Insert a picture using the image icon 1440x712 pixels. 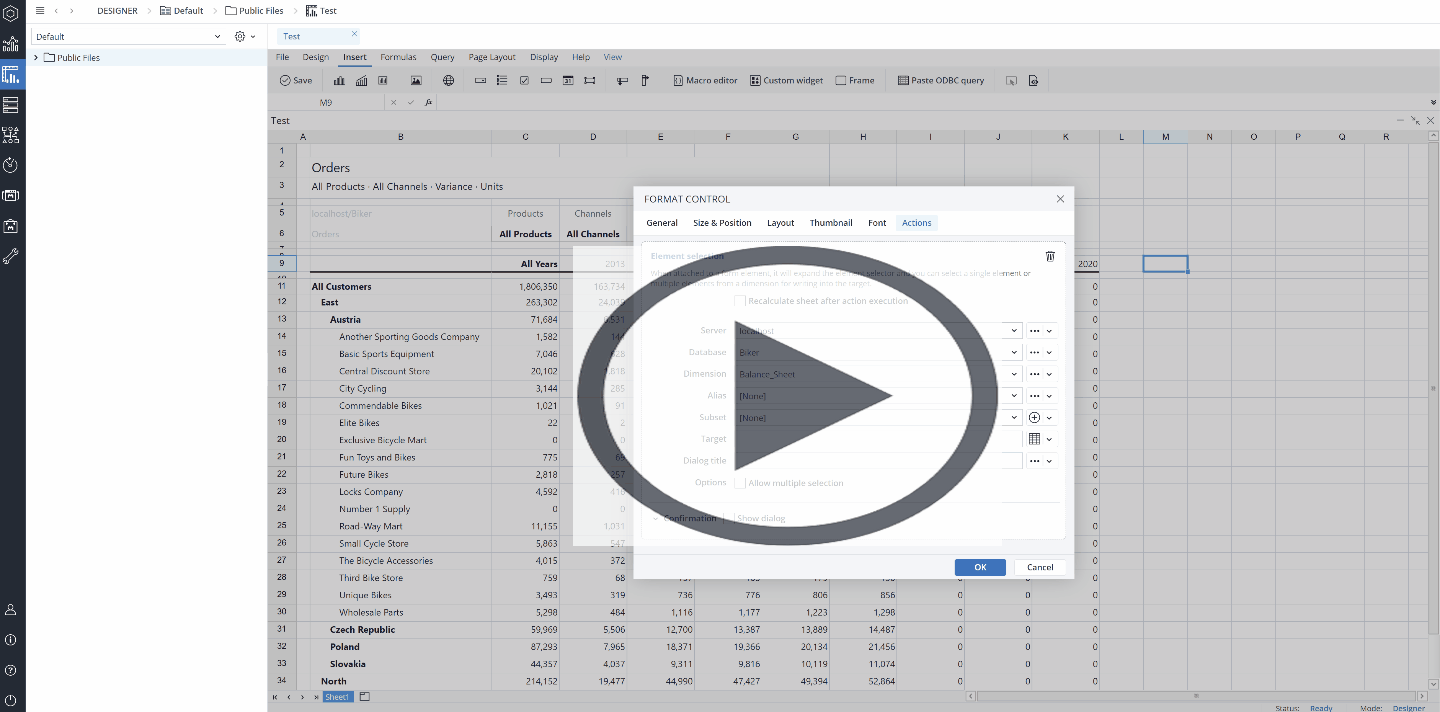416,80
